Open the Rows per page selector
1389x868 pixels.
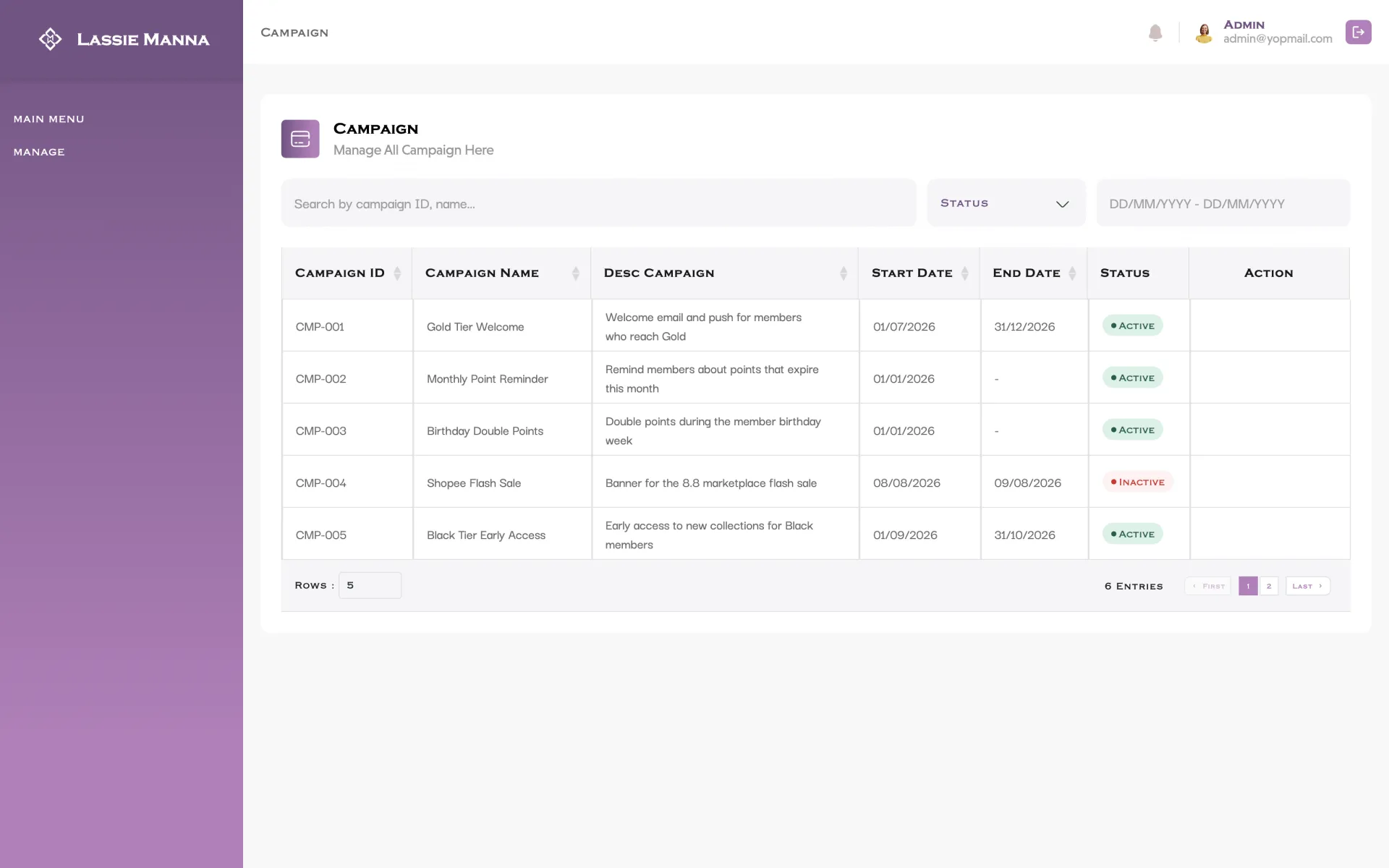pos(370,585)
